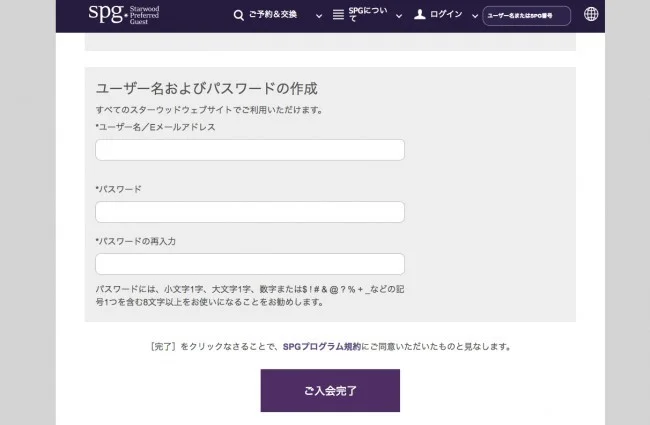Screen dimensions: 650x425
Task: Focus the header ユーザー名またはSPG番号 login field
Action: click(x=526, y=15)
